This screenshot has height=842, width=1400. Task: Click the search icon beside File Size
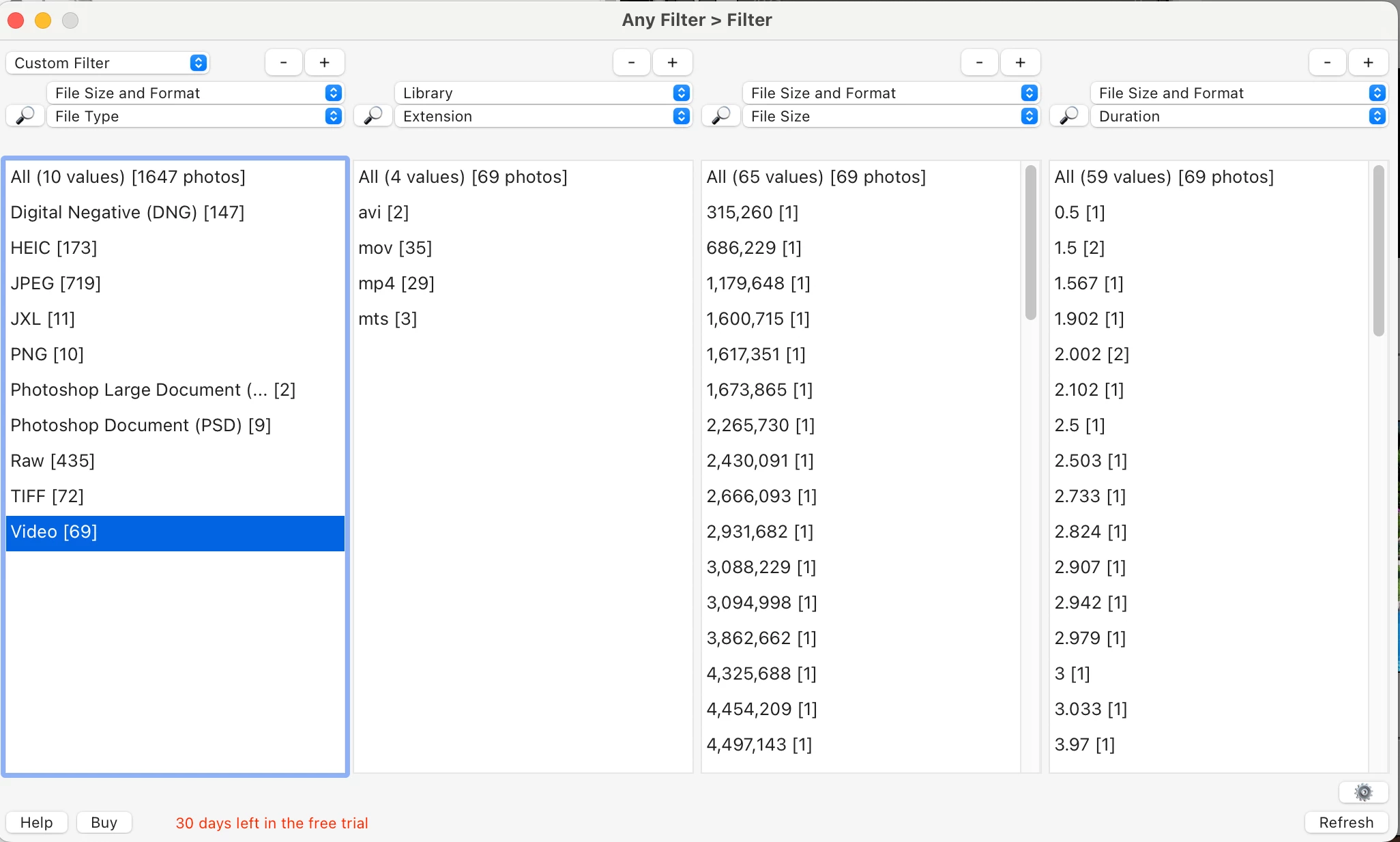[721, 116]
